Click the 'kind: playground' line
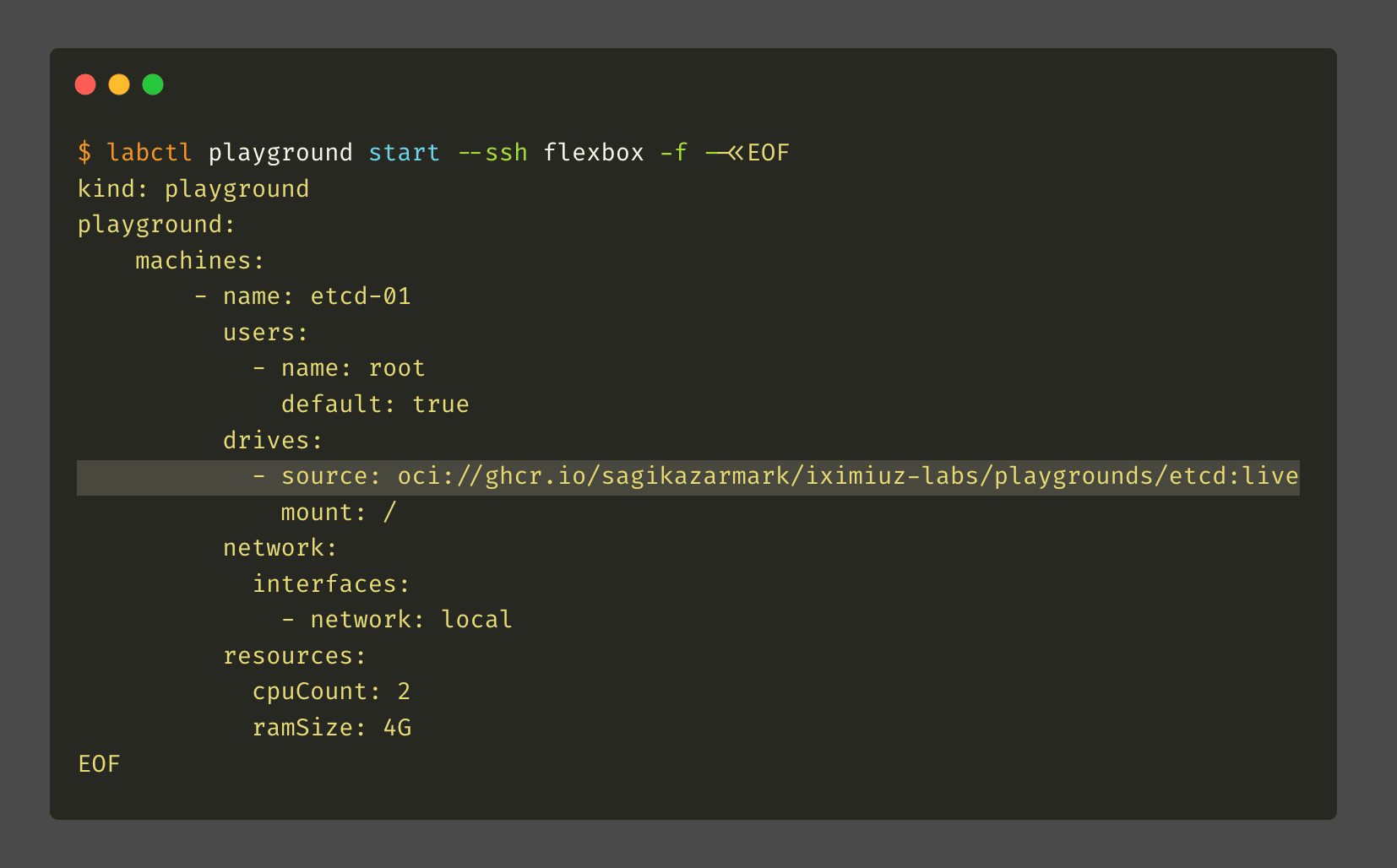 (x=193, y=189)
